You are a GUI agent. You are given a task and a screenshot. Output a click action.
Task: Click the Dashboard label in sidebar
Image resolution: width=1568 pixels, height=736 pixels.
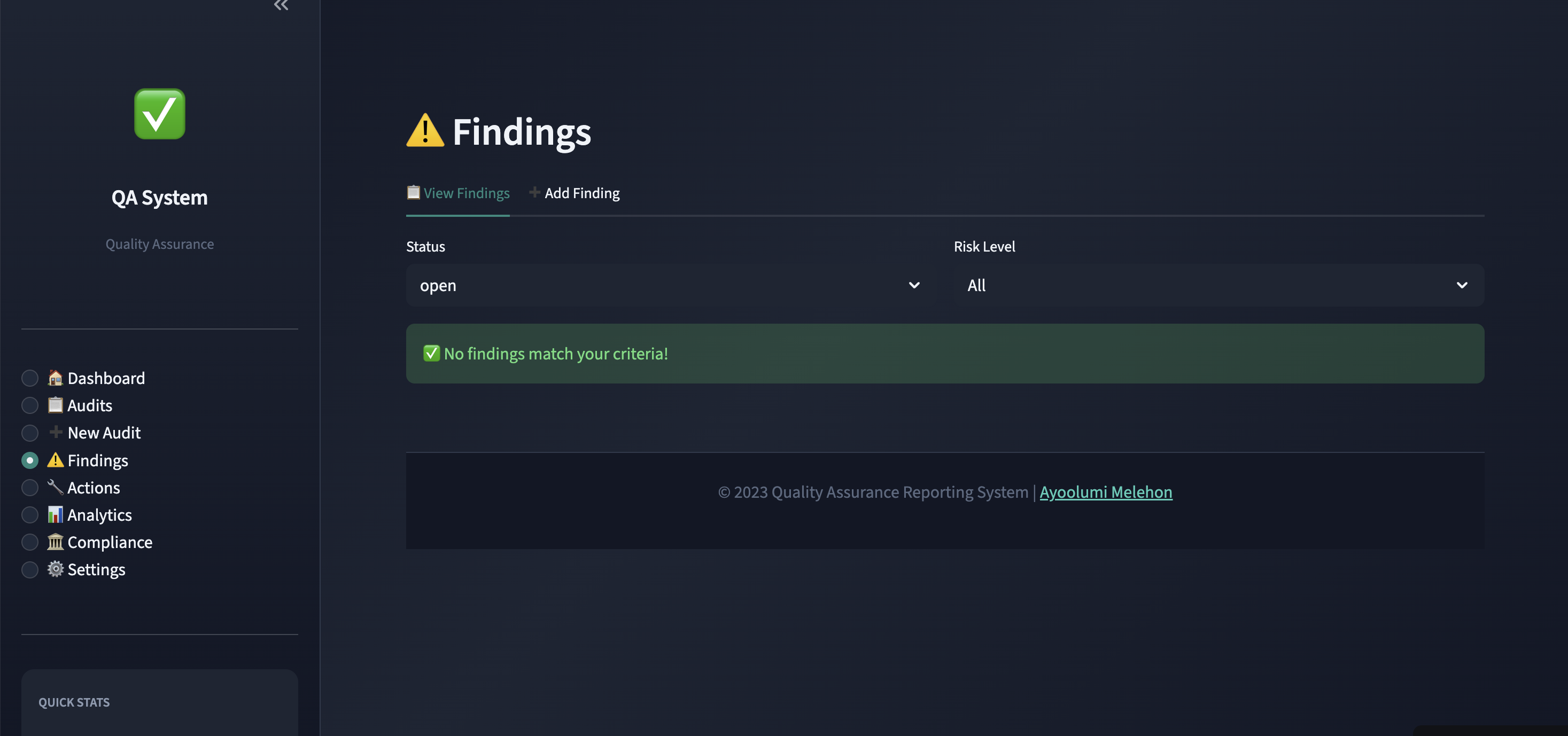[106, 378]
